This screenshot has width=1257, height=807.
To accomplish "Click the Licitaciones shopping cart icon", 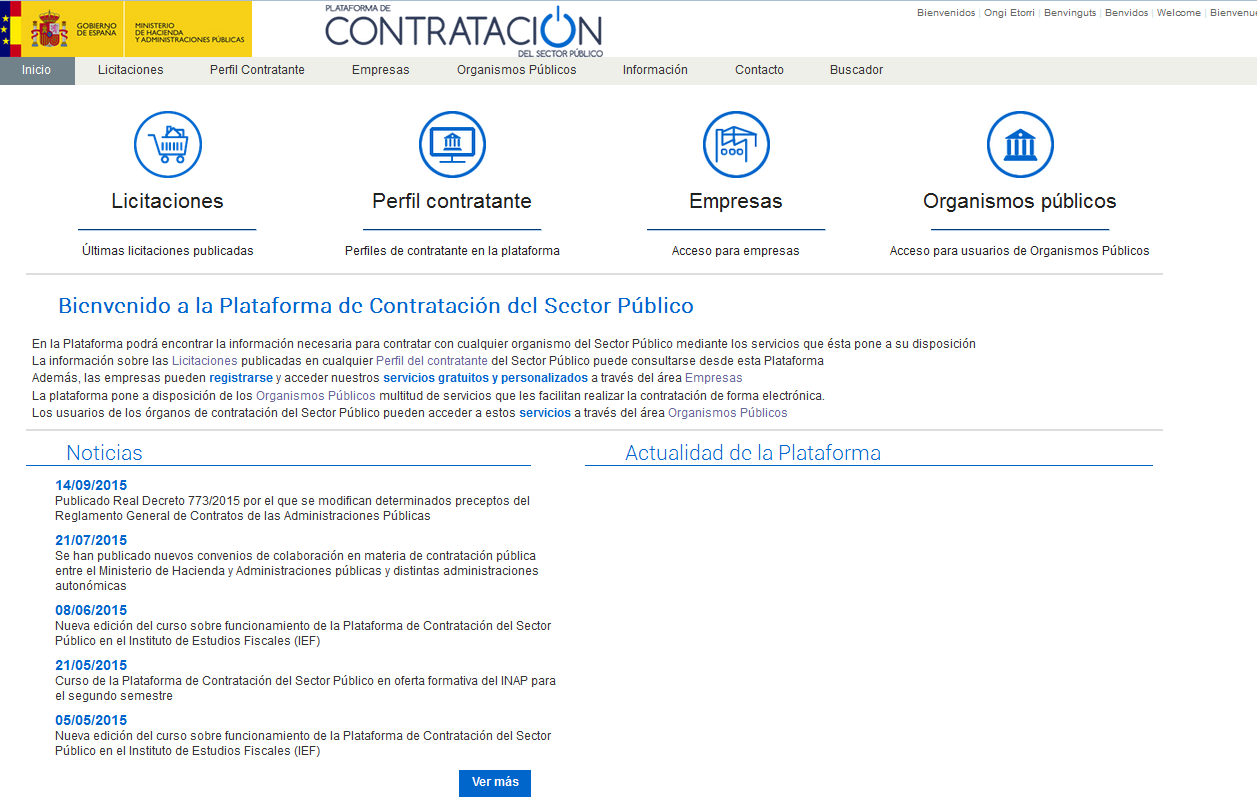I will pos(168,145).
